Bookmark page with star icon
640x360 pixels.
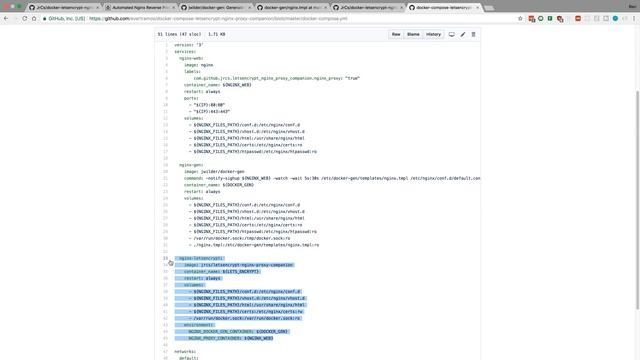tap(520, 18)
